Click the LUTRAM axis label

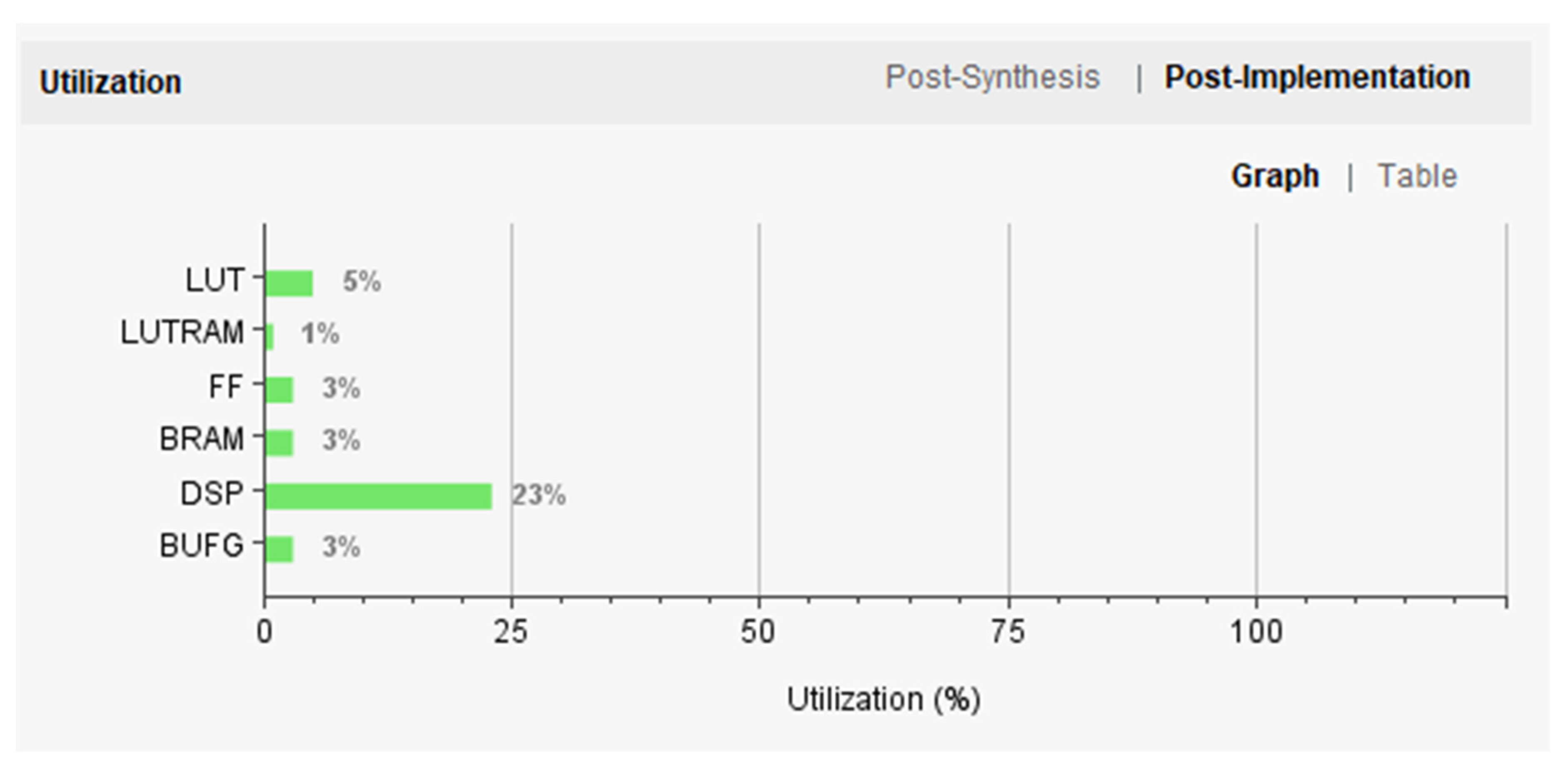182,333
